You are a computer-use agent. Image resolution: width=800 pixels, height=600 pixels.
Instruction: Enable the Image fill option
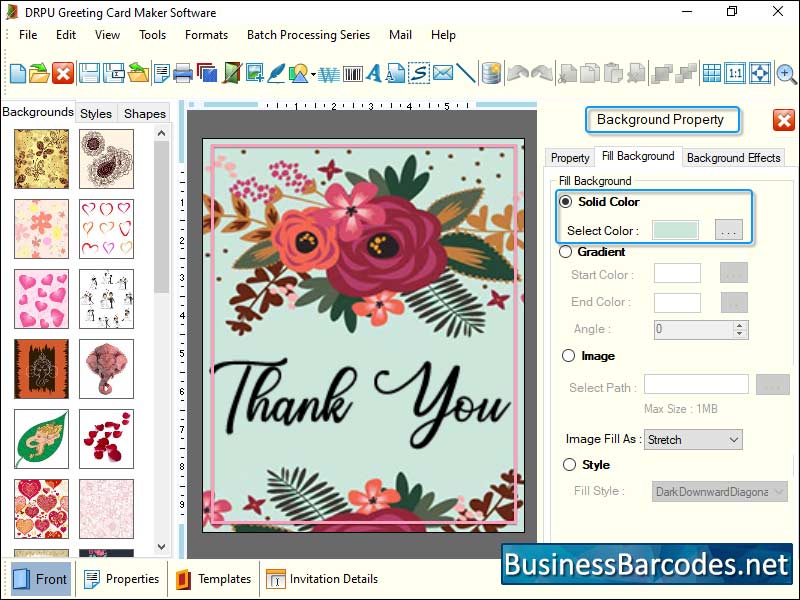click(566, 356)
